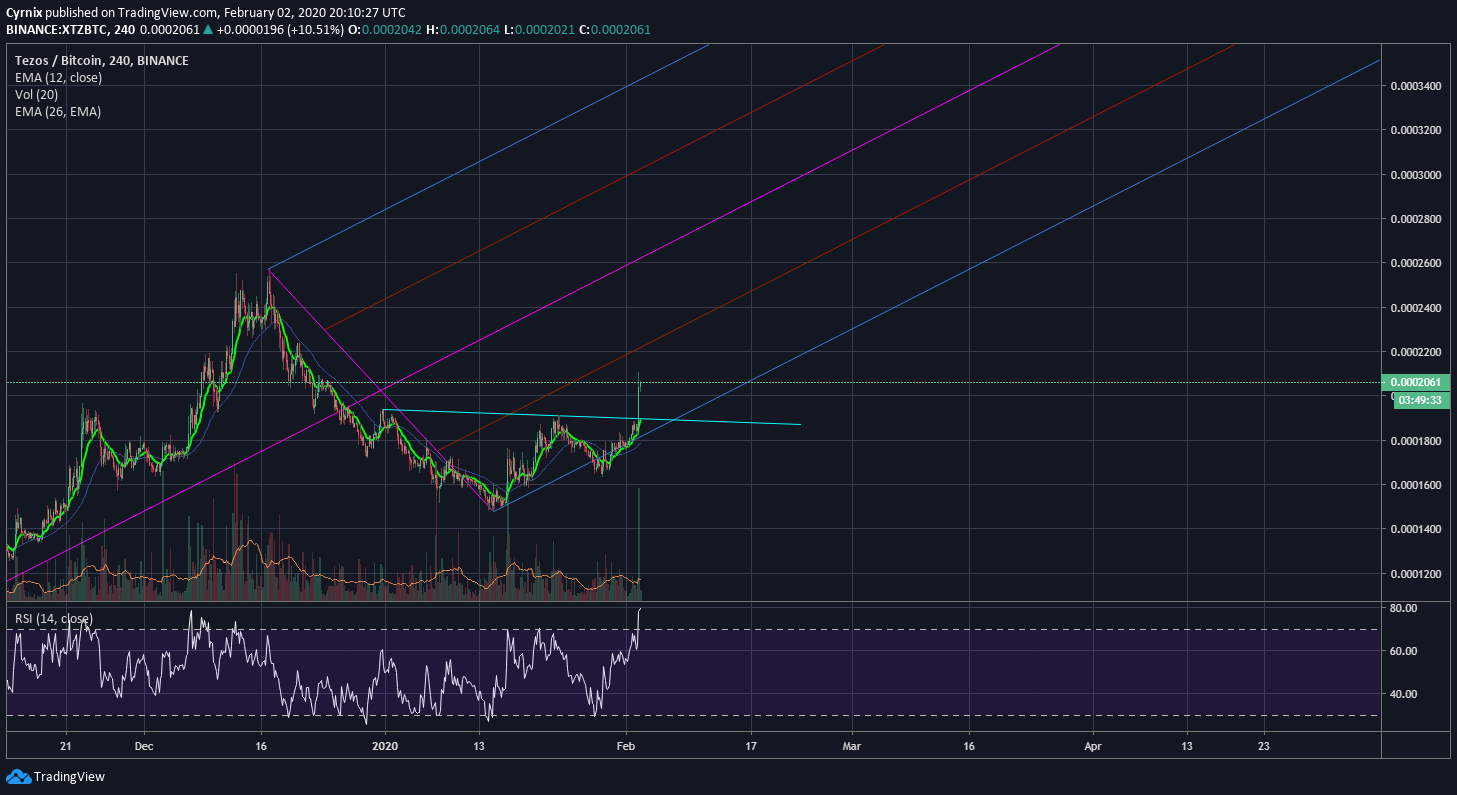Screen dimensions: 1457x795
Task: Click price axis label 0.0003400
Action: coord(1415,86)
